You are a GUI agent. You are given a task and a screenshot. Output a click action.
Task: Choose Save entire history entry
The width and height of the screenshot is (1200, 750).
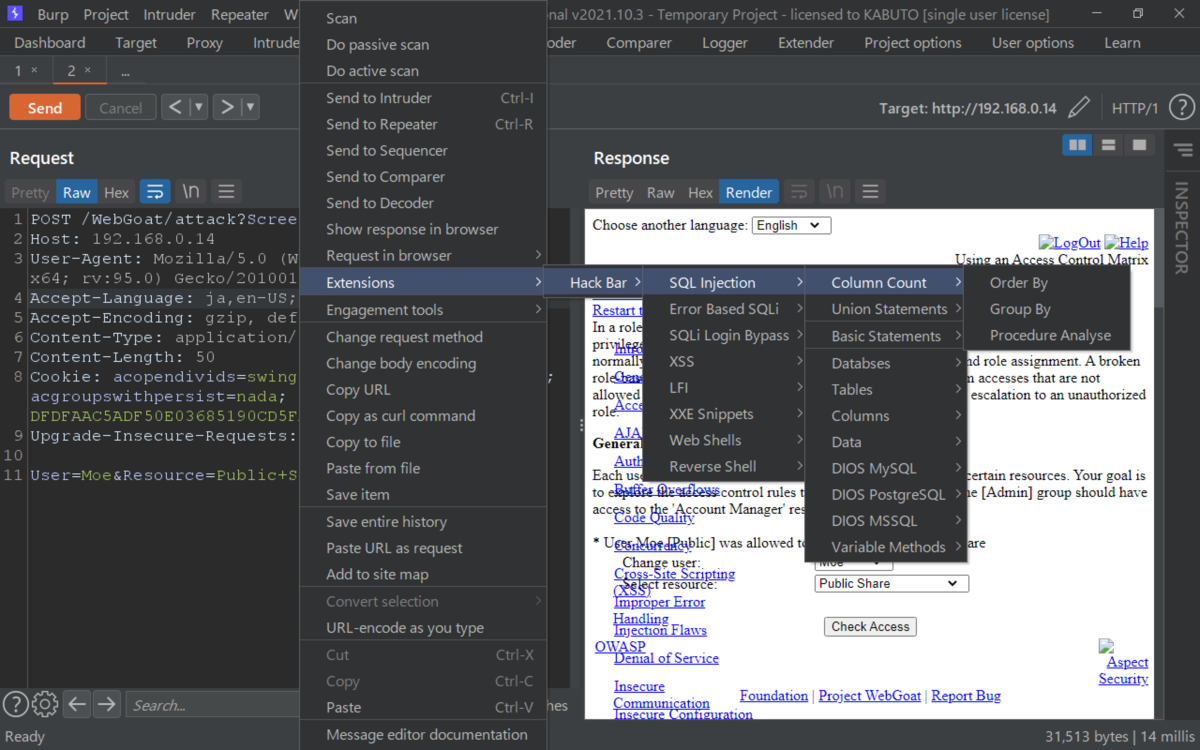[x=423, y=522]
